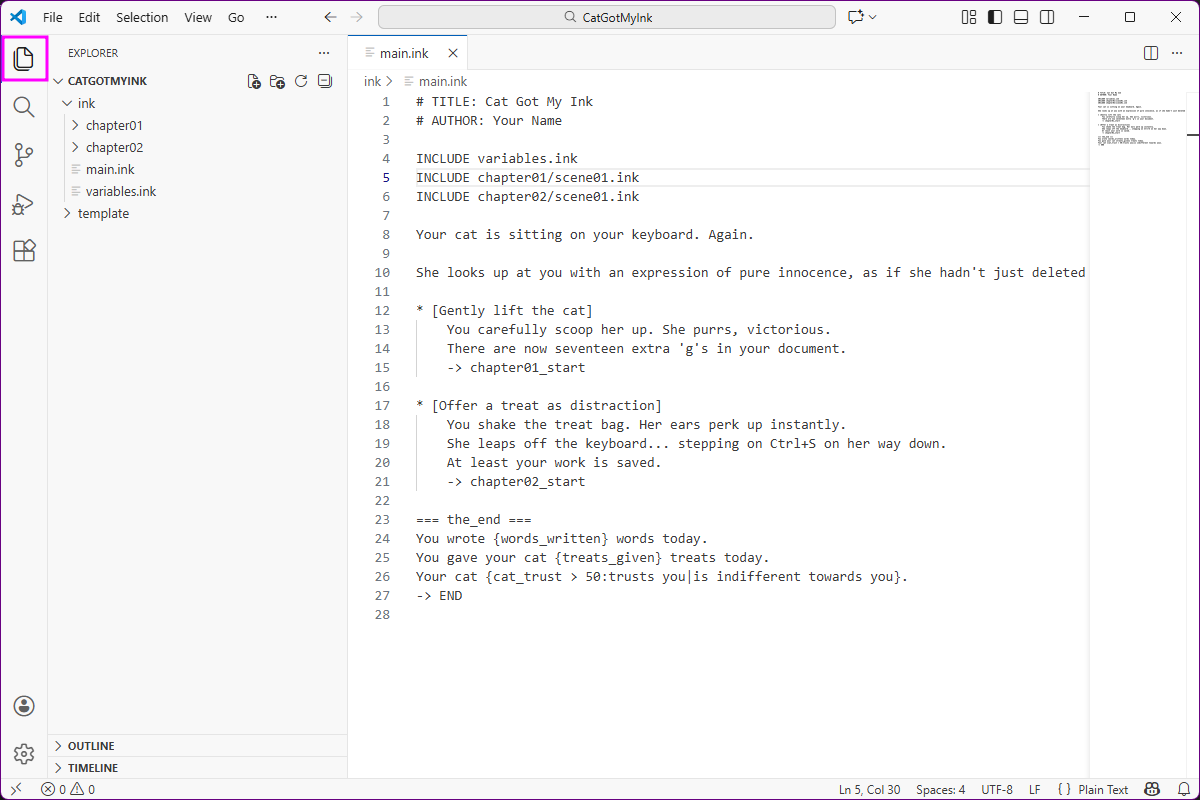Create a new folder in the Explorer
This screenshot has width=1200, height=800.
(277, 81)
